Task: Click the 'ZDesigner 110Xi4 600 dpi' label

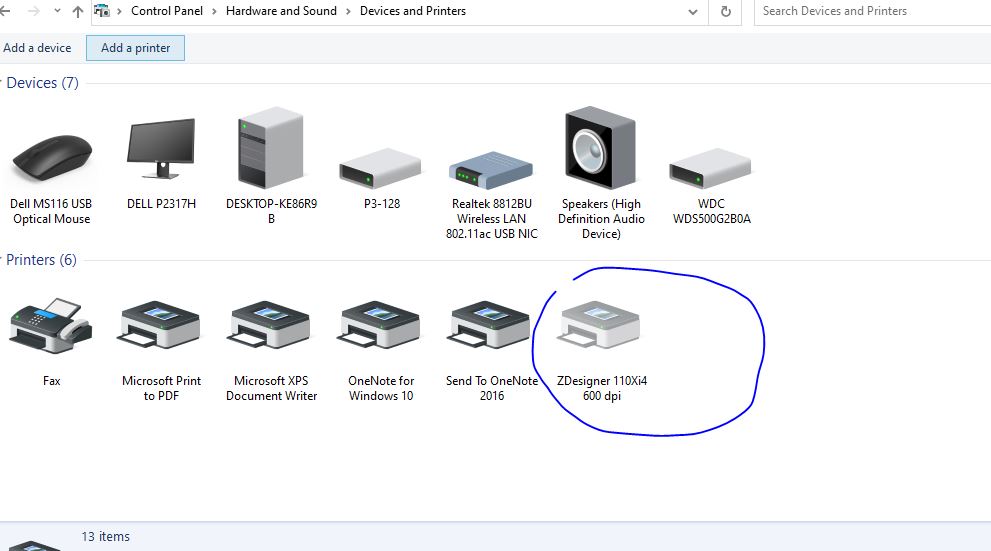Action: (602, 388)
